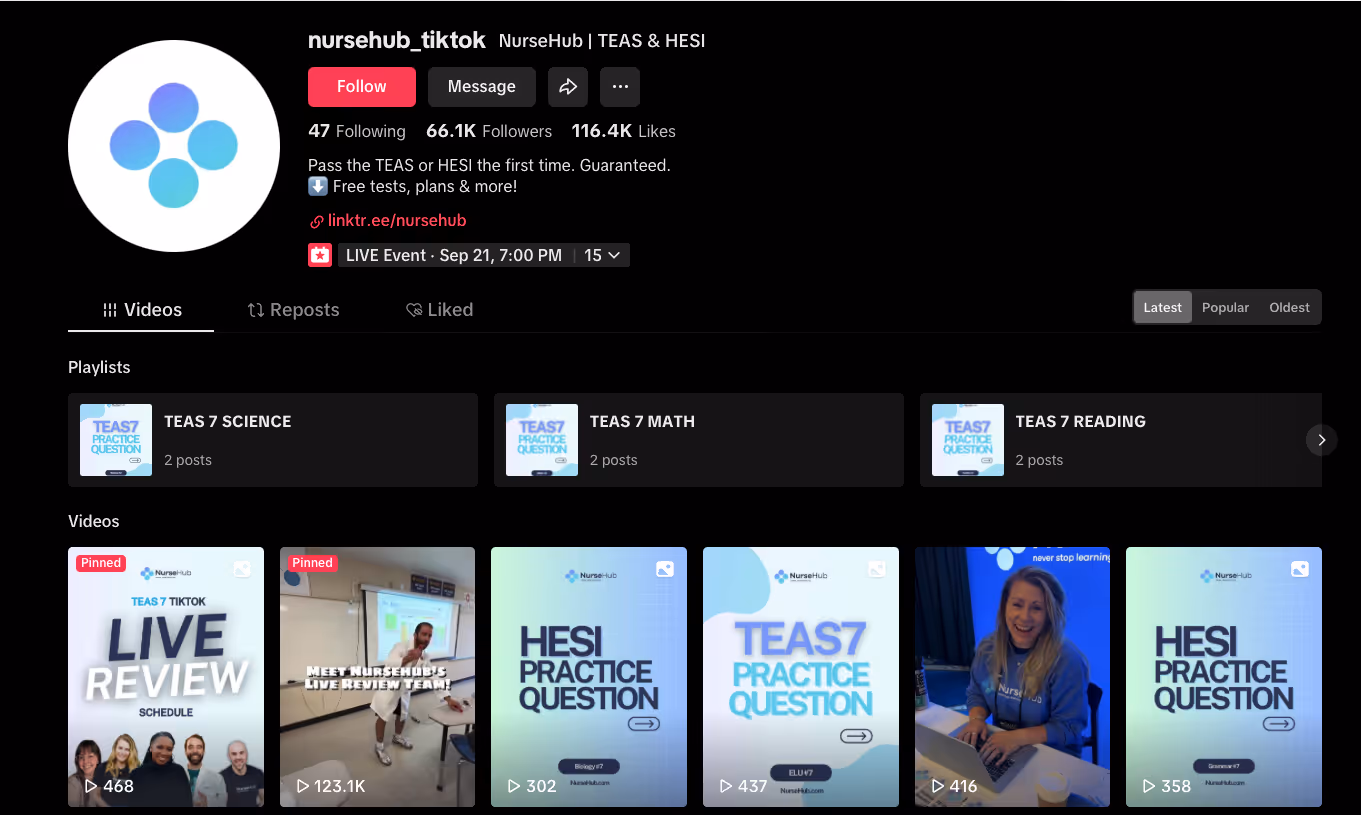Click the photo post icon on HESI Grammar video

[1300, 569]
